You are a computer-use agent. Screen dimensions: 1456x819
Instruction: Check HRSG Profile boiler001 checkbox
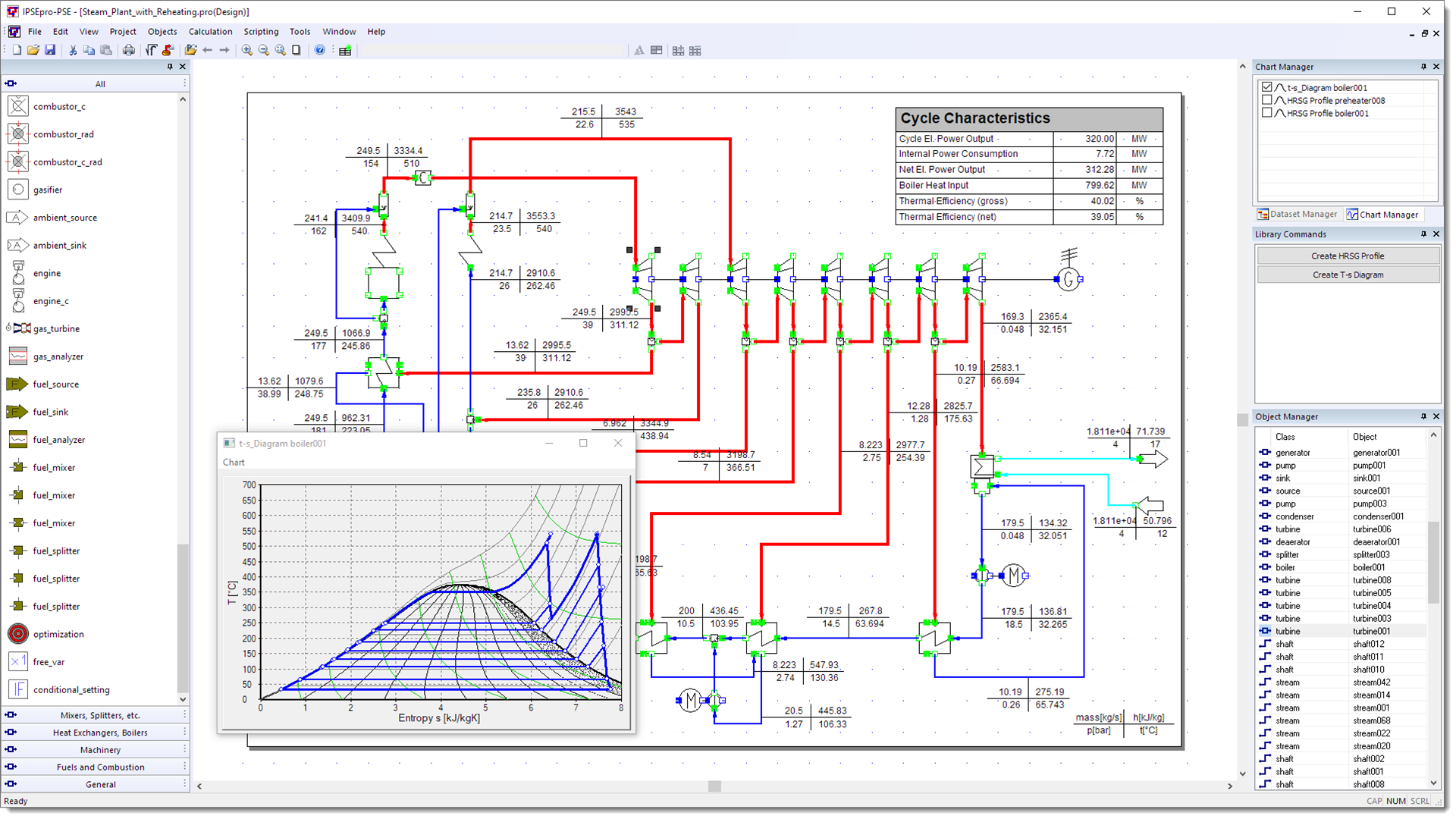1267,113
